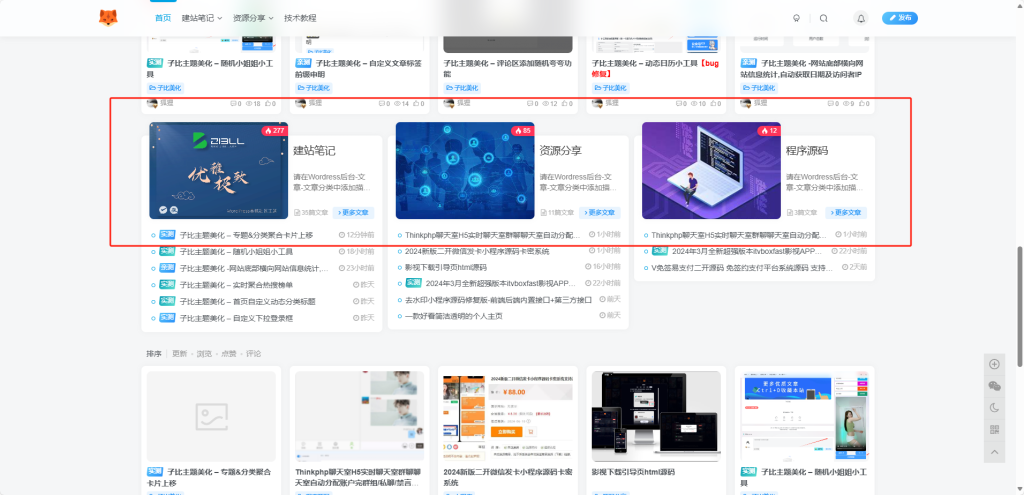
Task: Click the 子比美化 tag under 随机小姐姐小工具 top card
Action: [x=165, y=88]
